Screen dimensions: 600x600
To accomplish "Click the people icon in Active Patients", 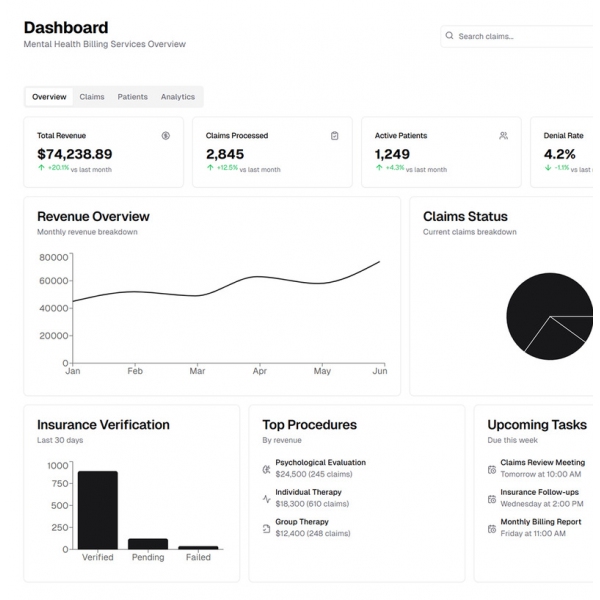I will [x=503, y=135].
